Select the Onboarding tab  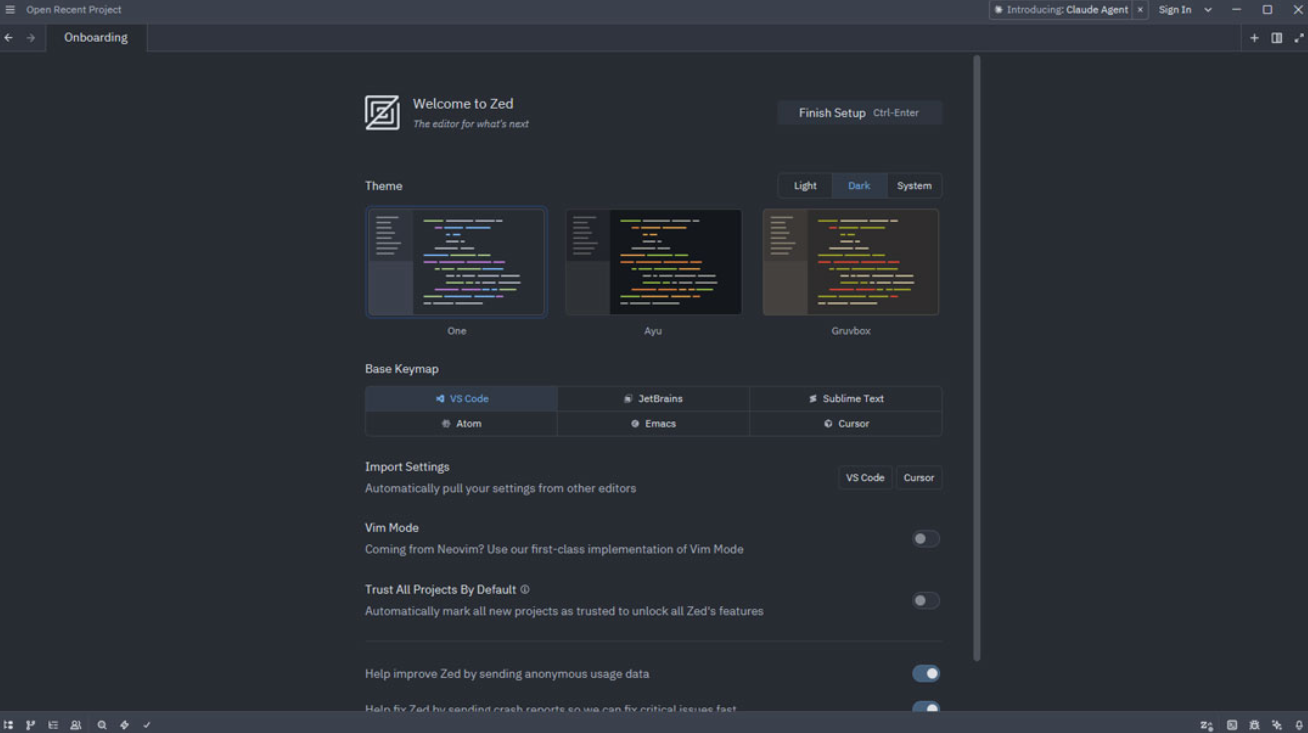click(x=96, y=38)
